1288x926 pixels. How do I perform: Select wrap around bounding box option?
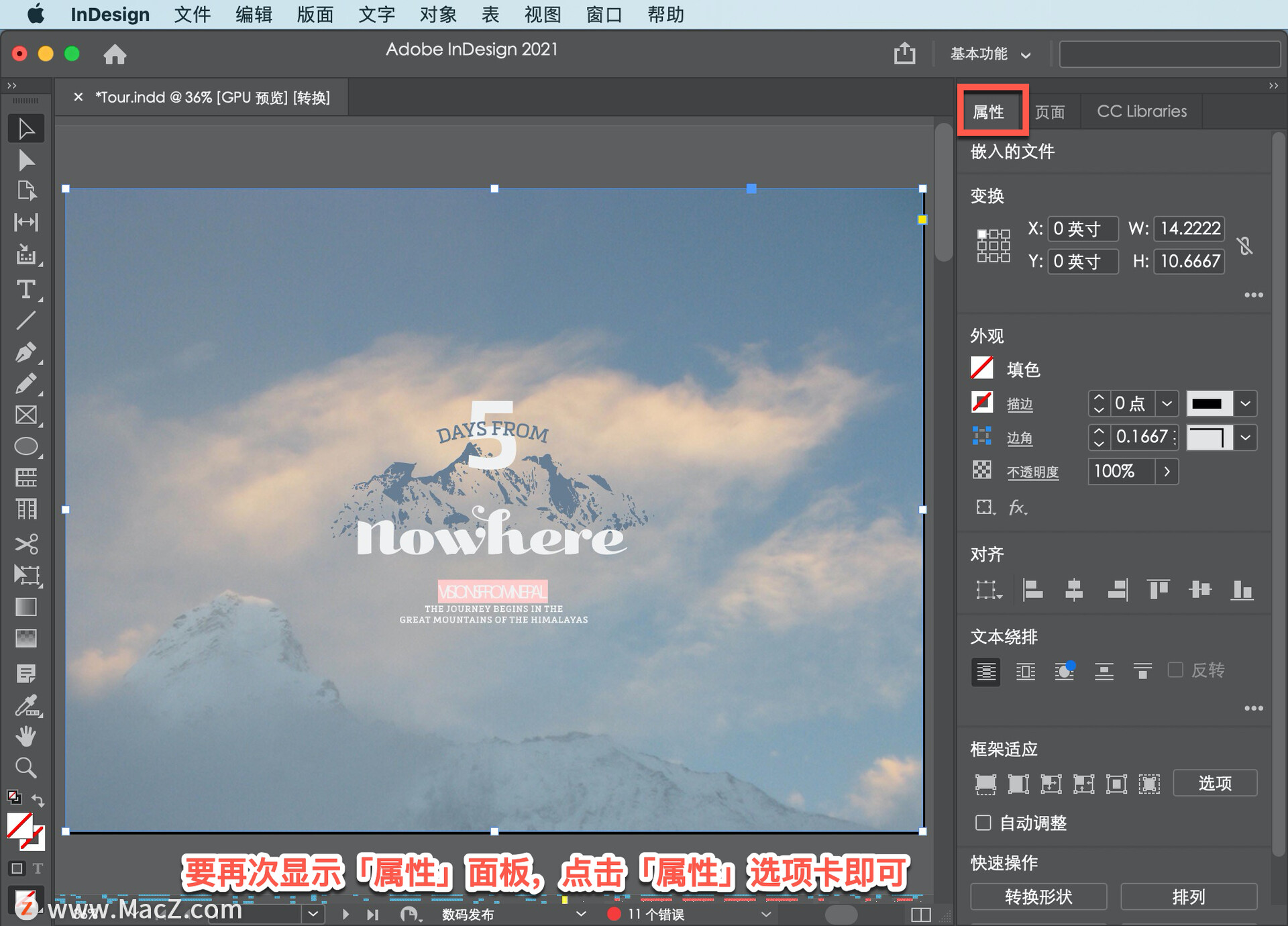click(1025, 671)
